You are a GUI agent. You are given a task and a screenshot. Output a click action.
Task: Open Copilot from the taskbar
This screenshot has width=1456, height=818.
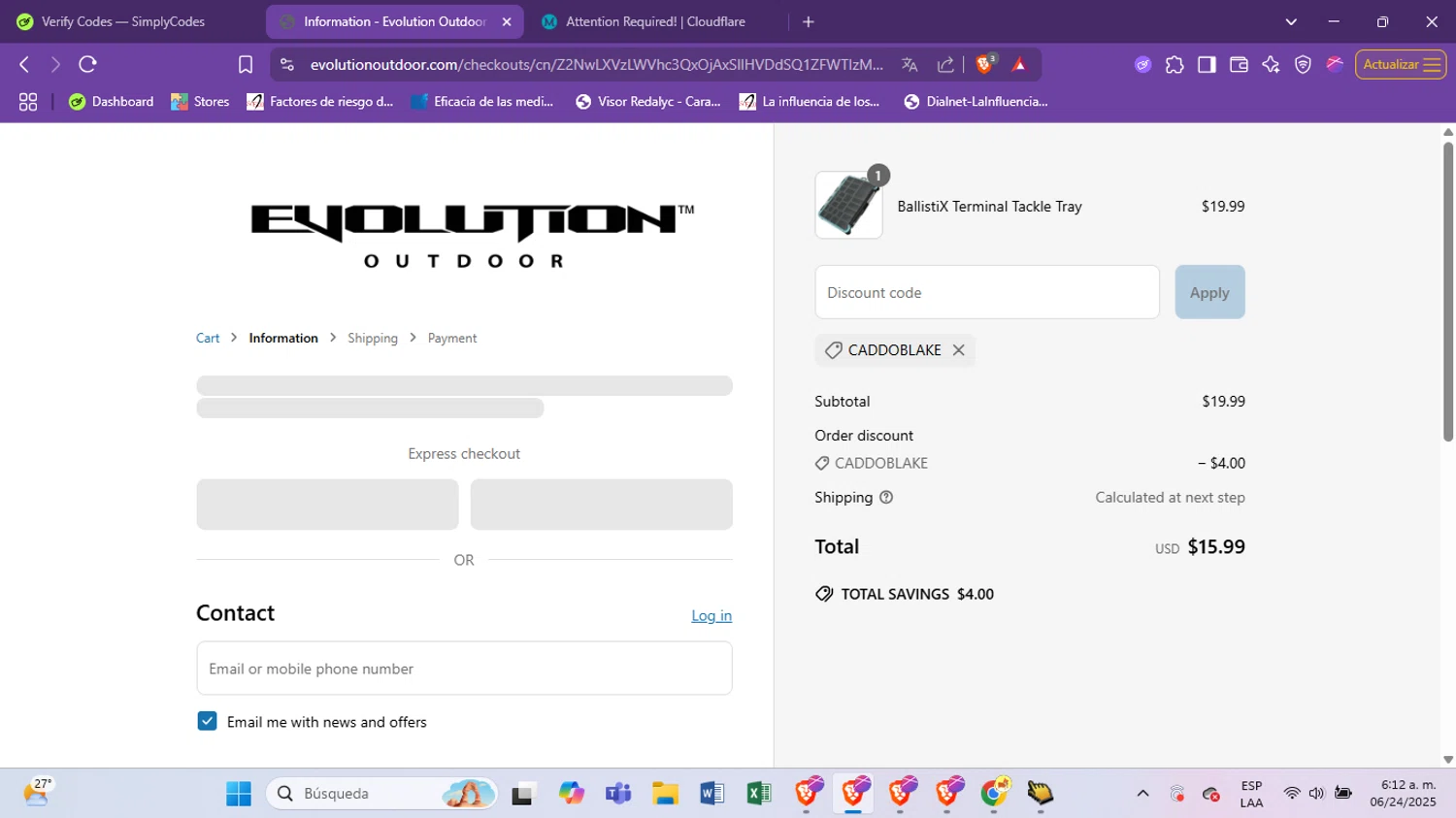pos(572,794)
